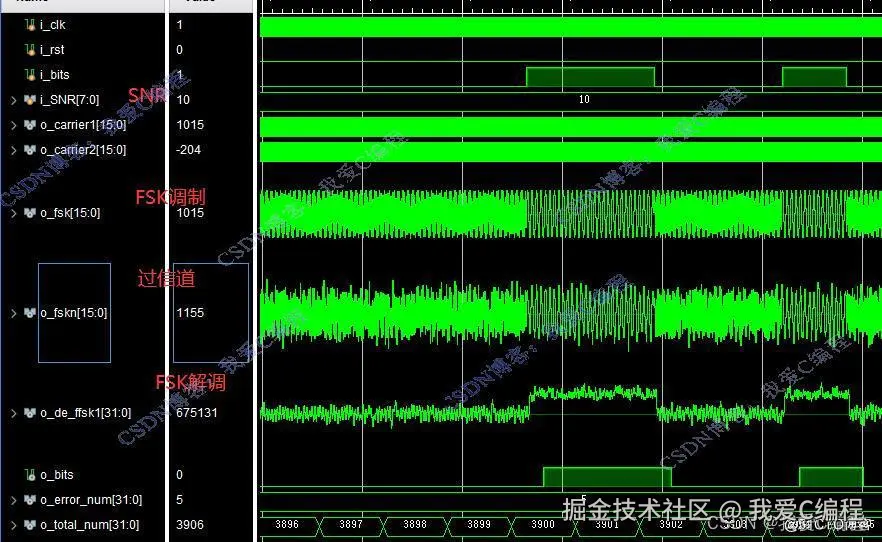Expand the o_carrier2[15:0] bus

[14, 150]
